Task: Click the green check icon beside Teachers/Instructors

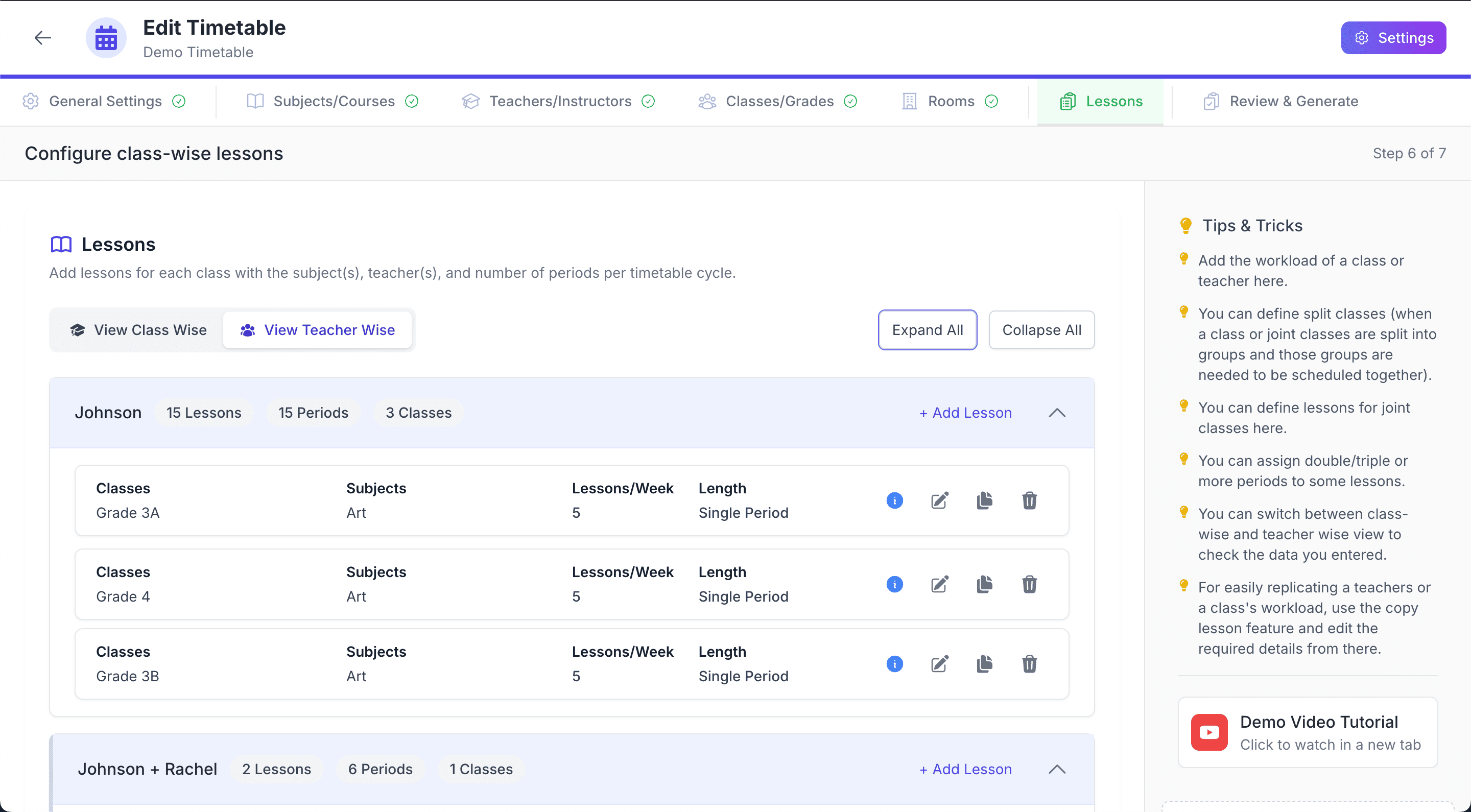Action: pos(648,101)
